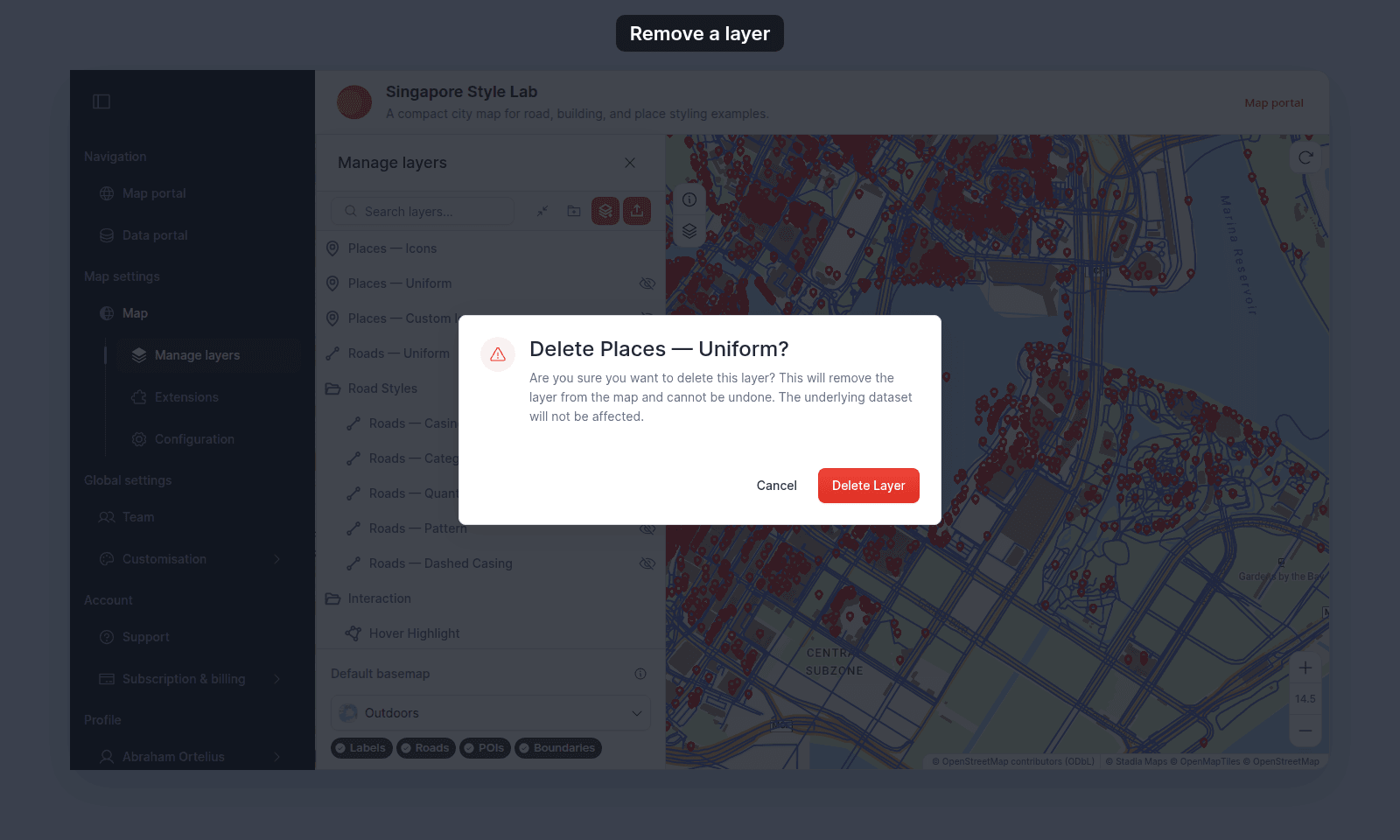The width and height of the screenshot is (1400, 840).
Task: Open the Outdoors basemap dropdown
Action: click(491, 713)
